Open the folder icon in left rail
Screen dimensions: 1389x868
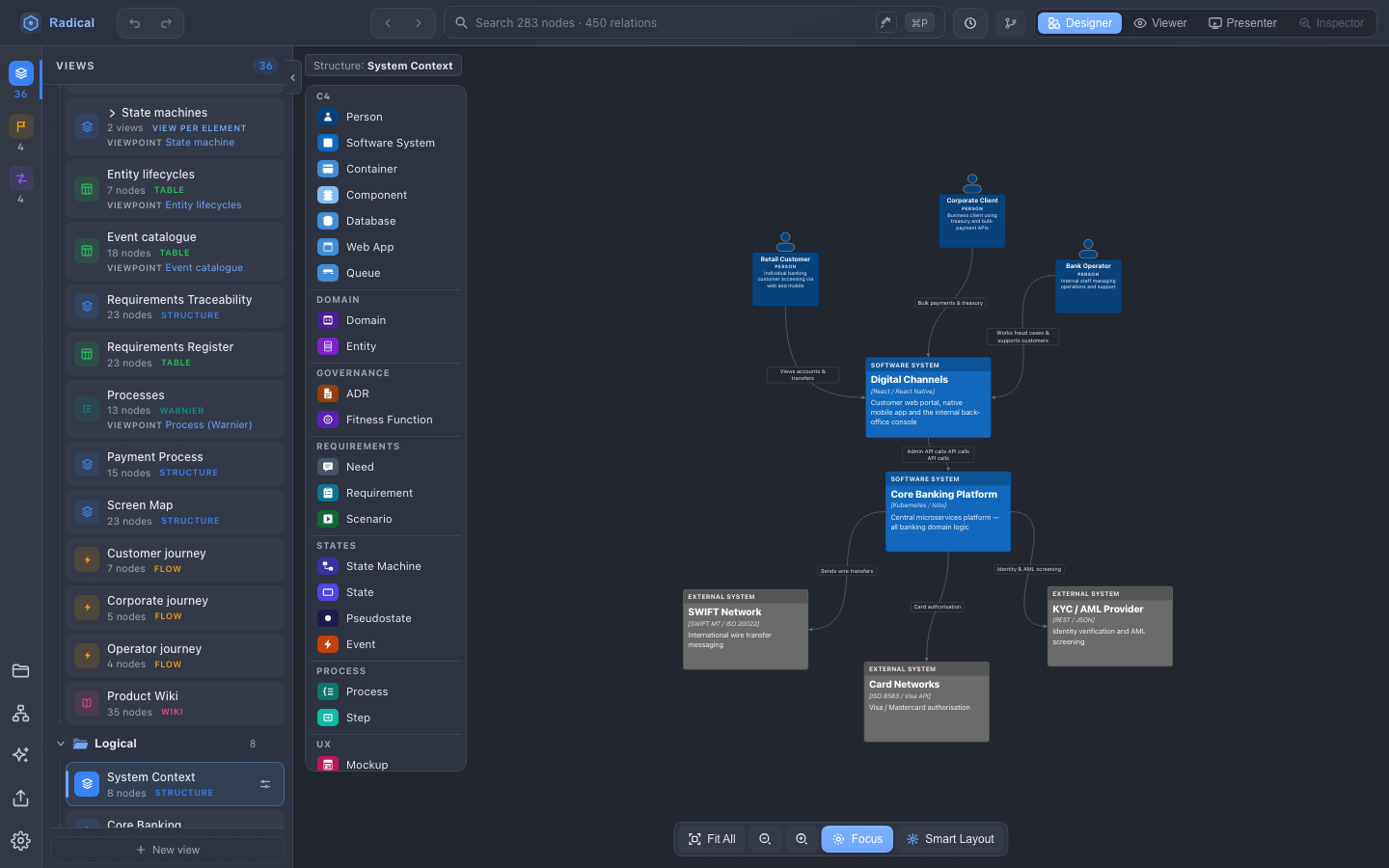tap(20, 671)
